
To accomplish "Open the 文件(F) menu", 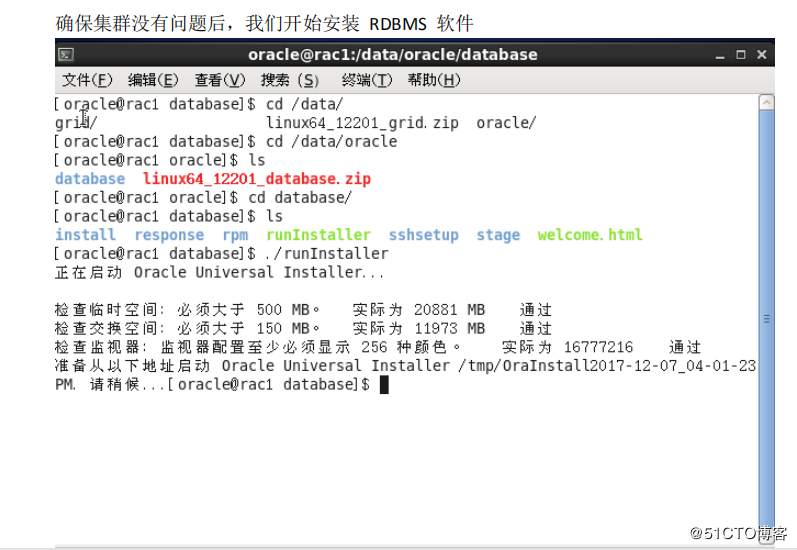I will point(87,80).
